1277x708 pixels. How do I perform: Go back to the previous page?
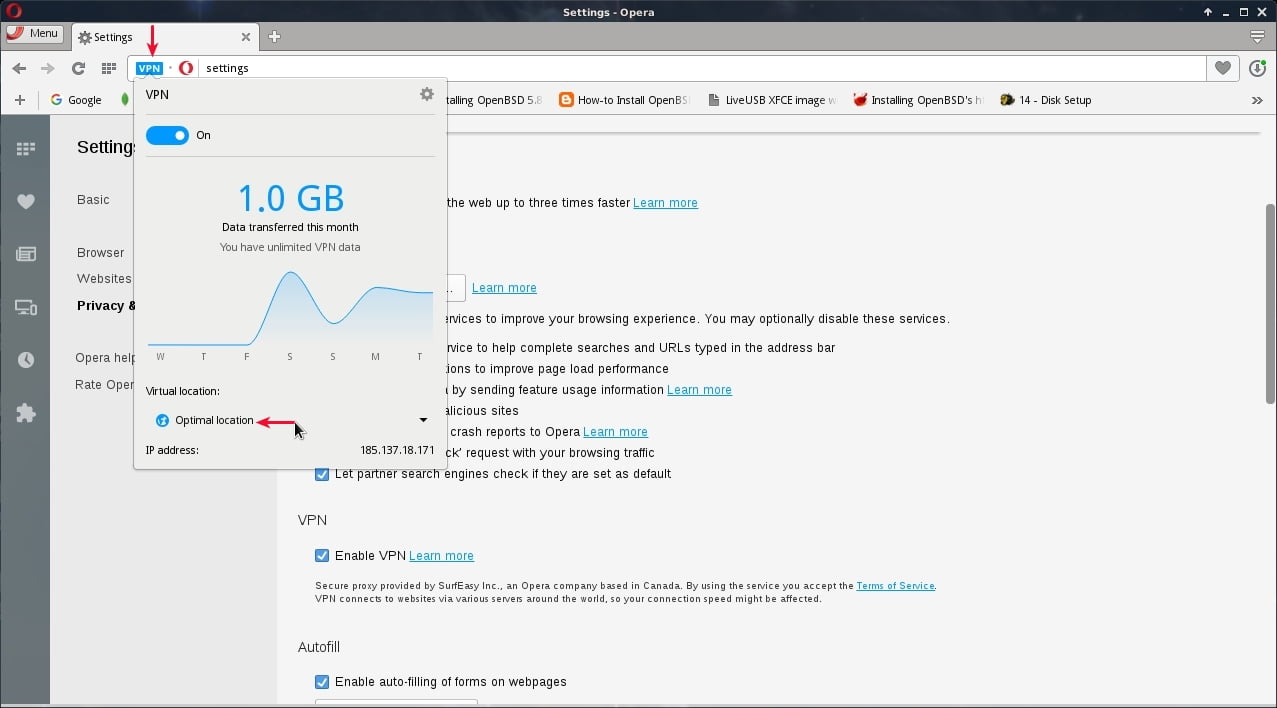click(19, 68)
